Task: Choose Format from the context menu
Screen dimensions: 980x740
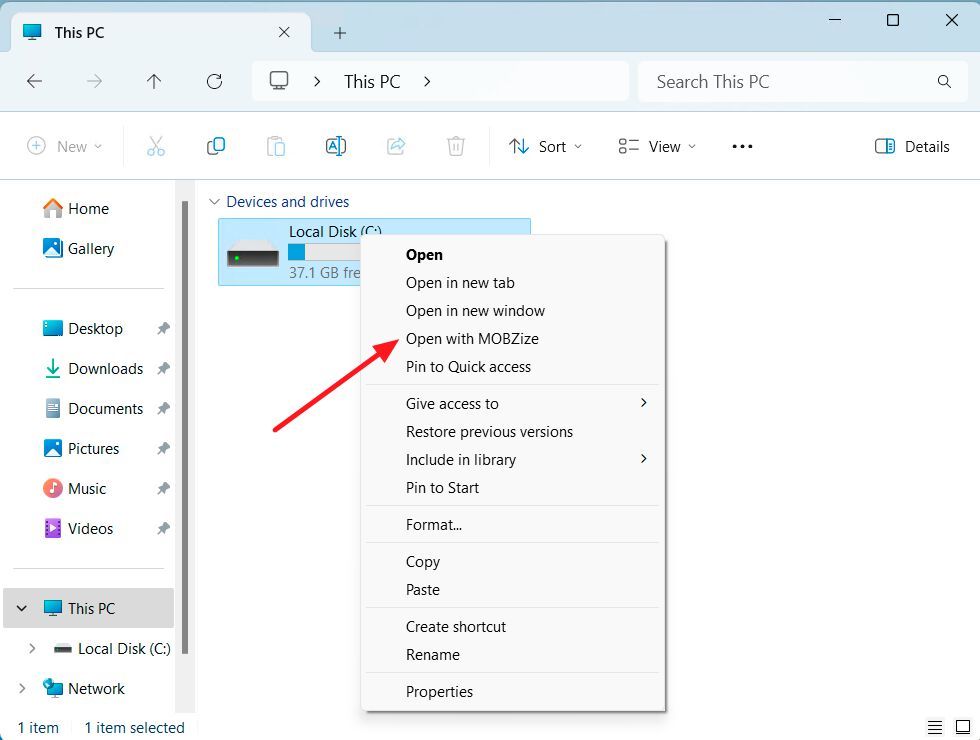Action: tap(434, 524)
